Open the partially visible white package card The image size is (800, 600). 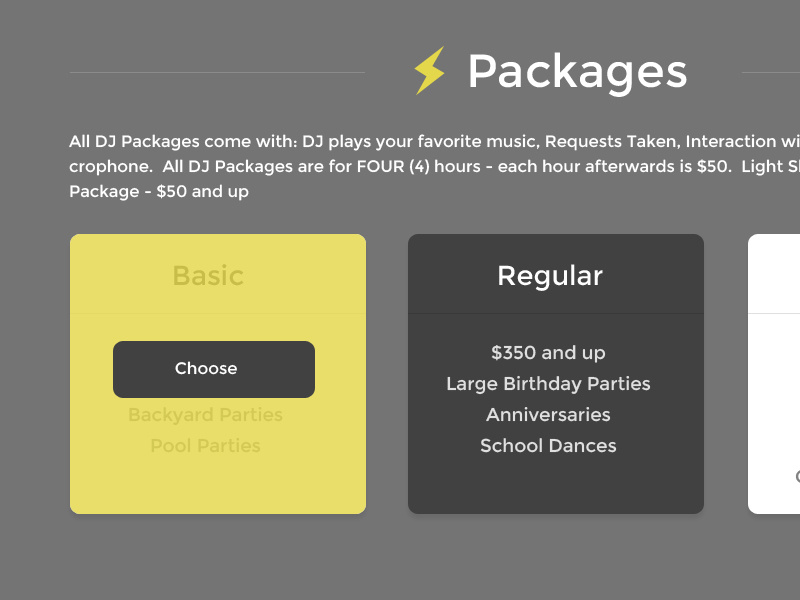point(776,400)
